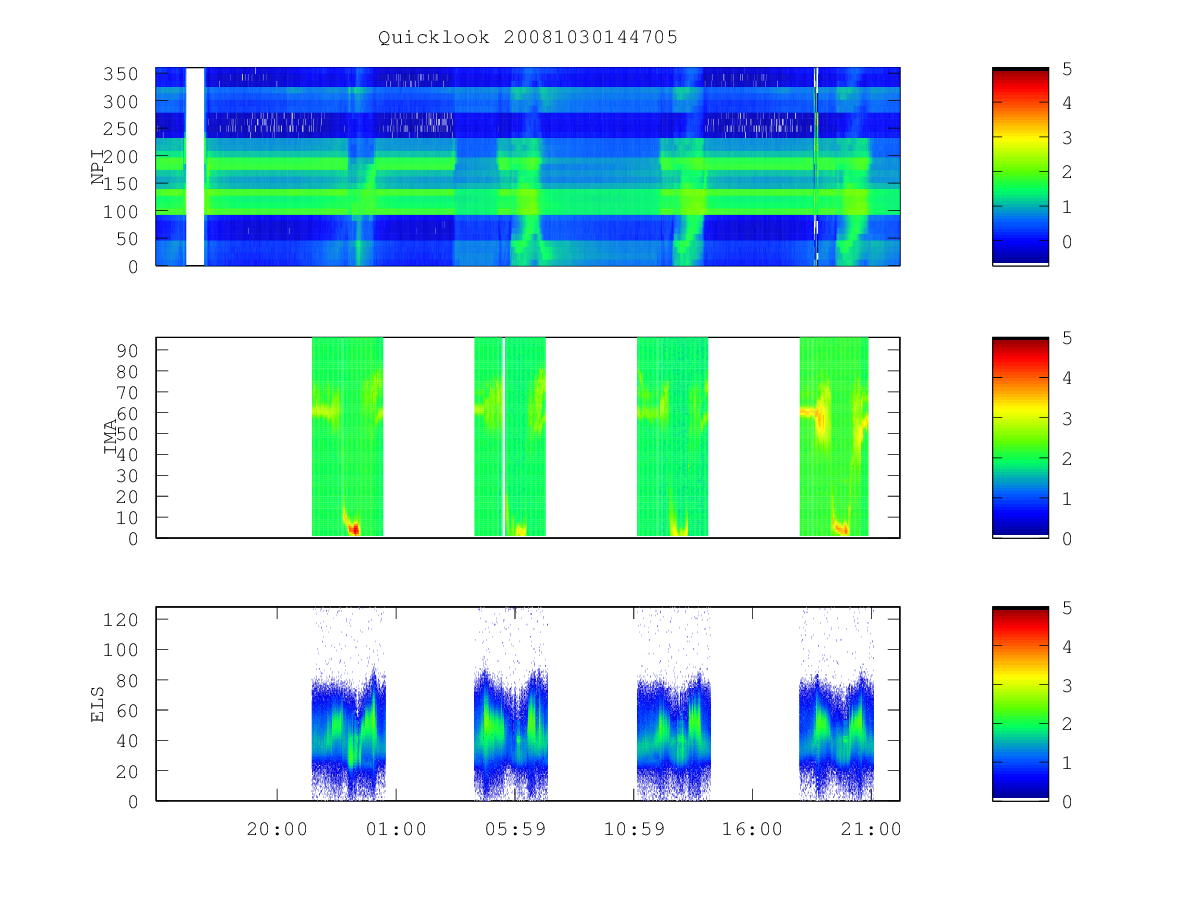Screen dimensions: 1200x900
Task: Click the NPI panel color bar
Action: 1020,167
